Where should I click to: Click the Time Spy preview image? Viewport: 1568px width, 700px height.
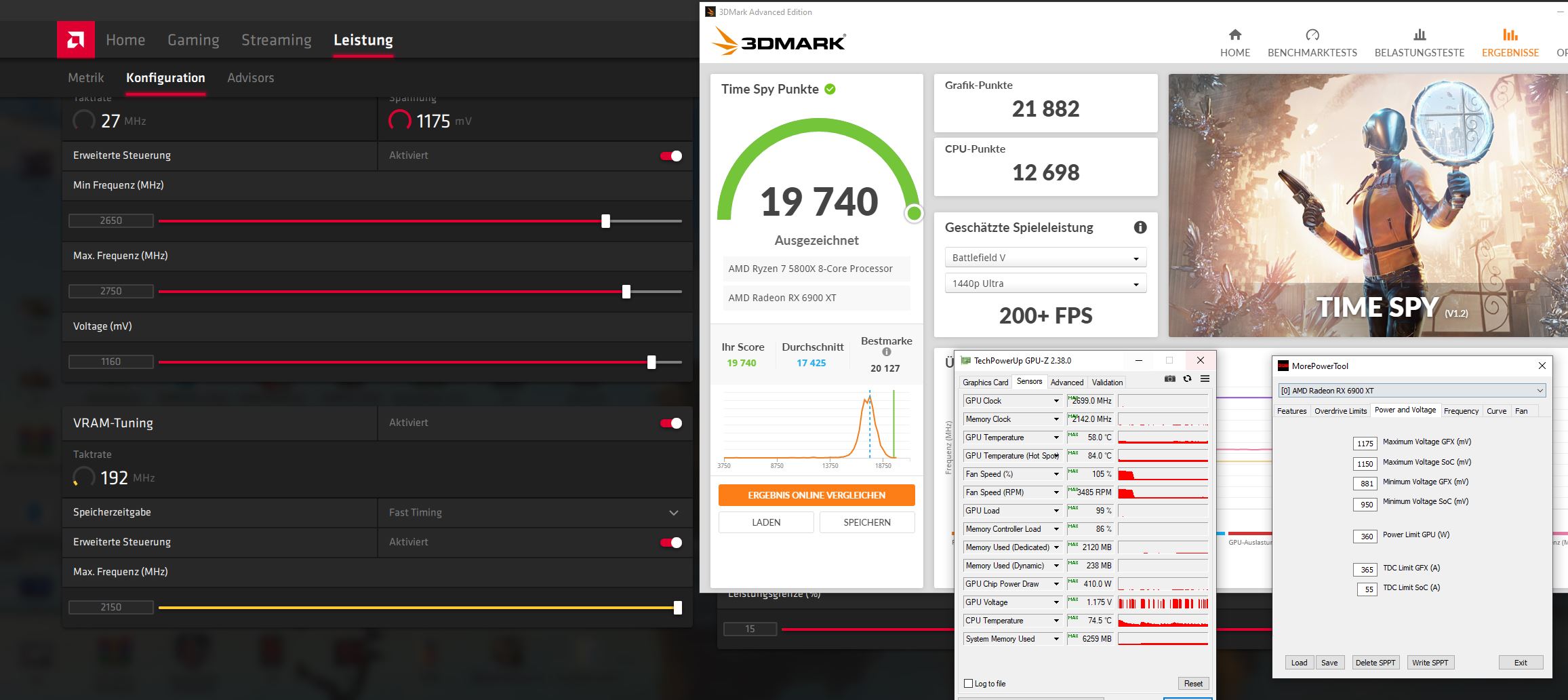pyautogui.click(x=1368, y=206)
